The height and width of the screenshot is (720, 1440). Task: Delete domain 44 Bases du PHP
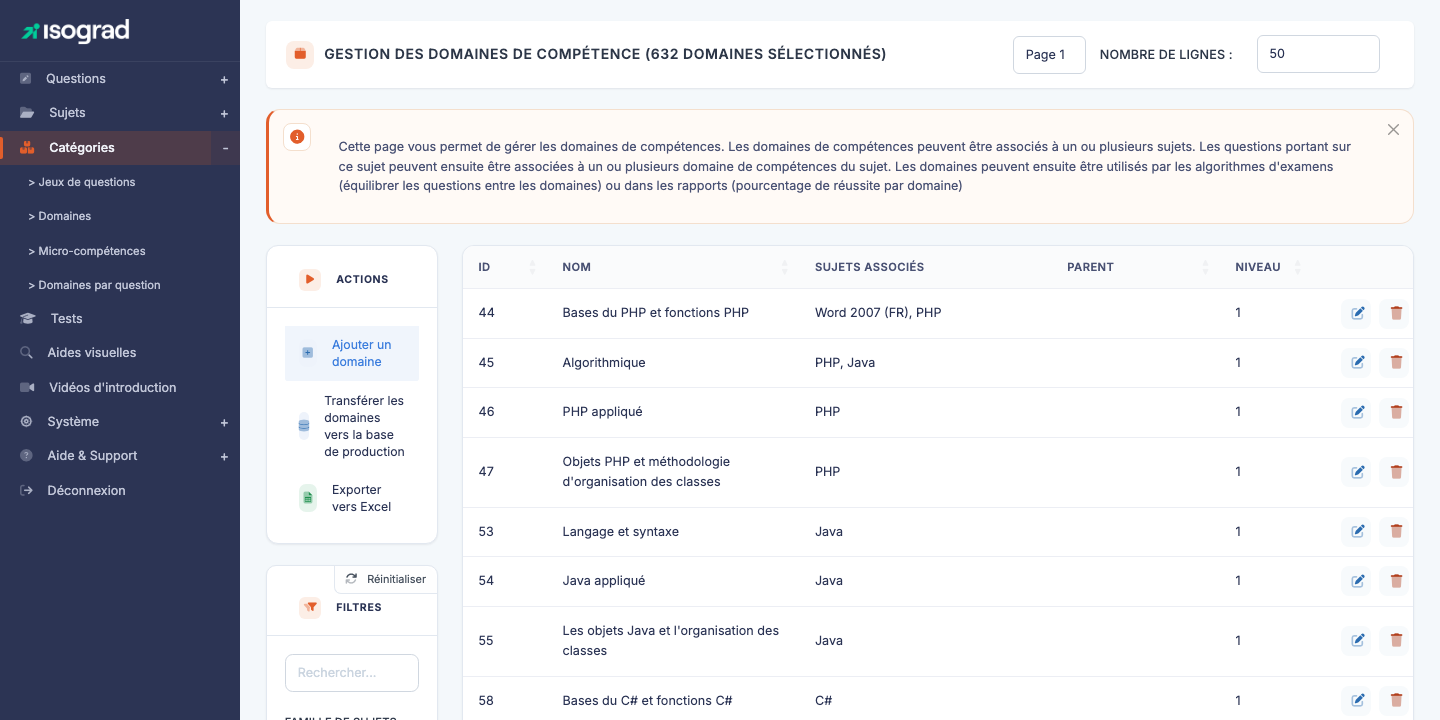[1395, 313]
